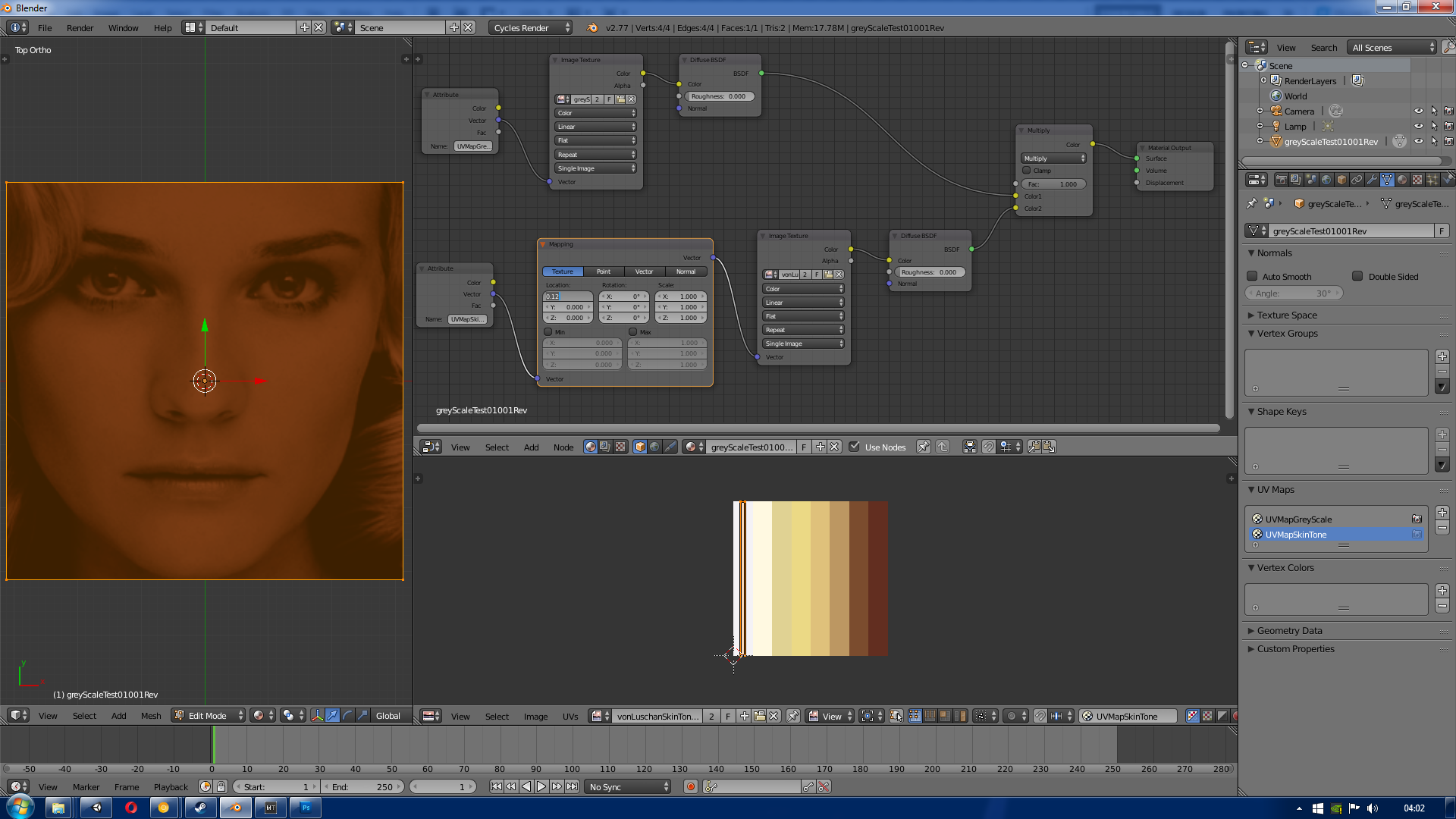The height and width of the screenshot is (819, 1456).
Task: Open the Render menu
Action: pos(80,27)
